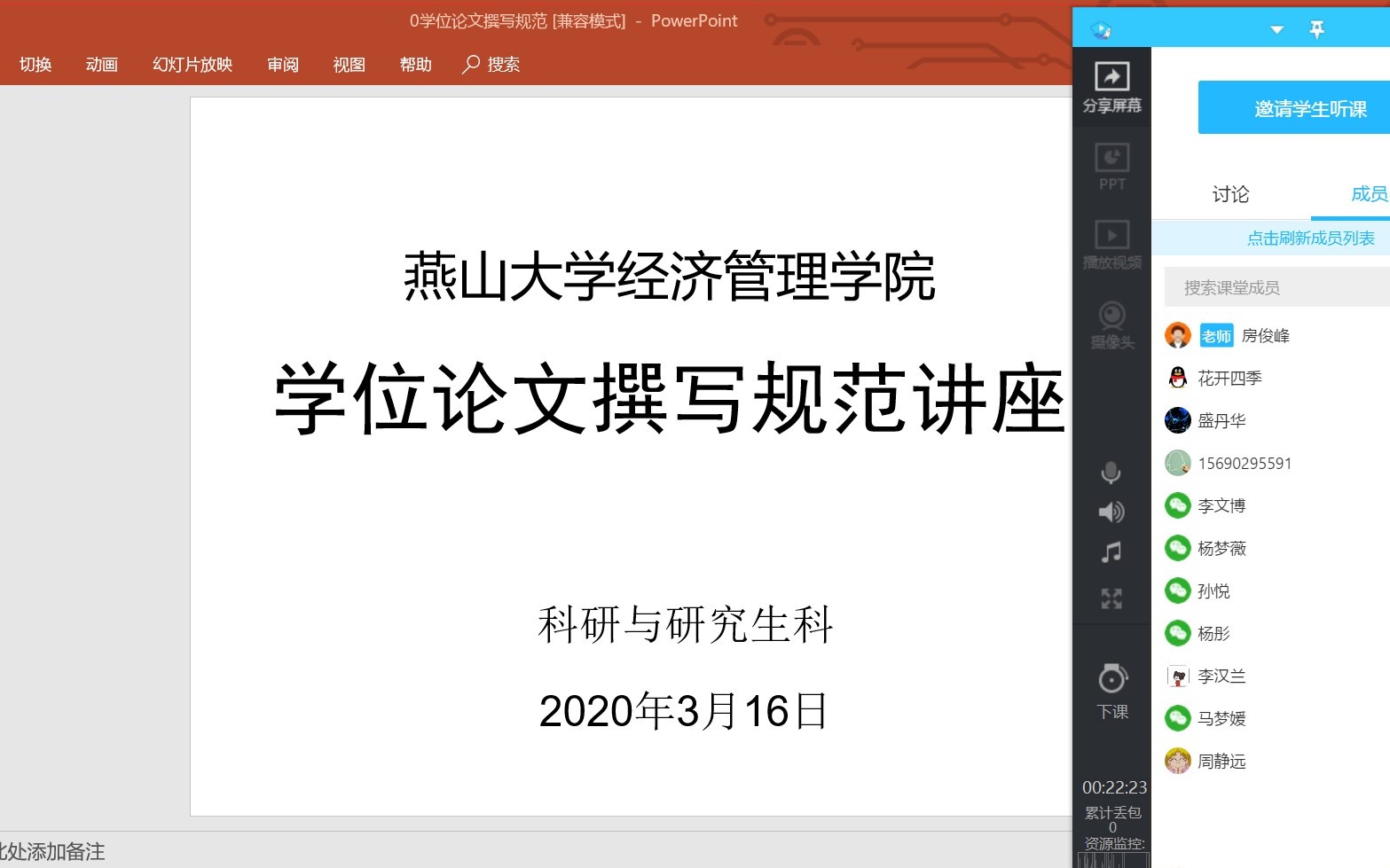Select member 李文博 in the list
Viewport: 1390px width, 868px height.
[x=1221, y=505]
